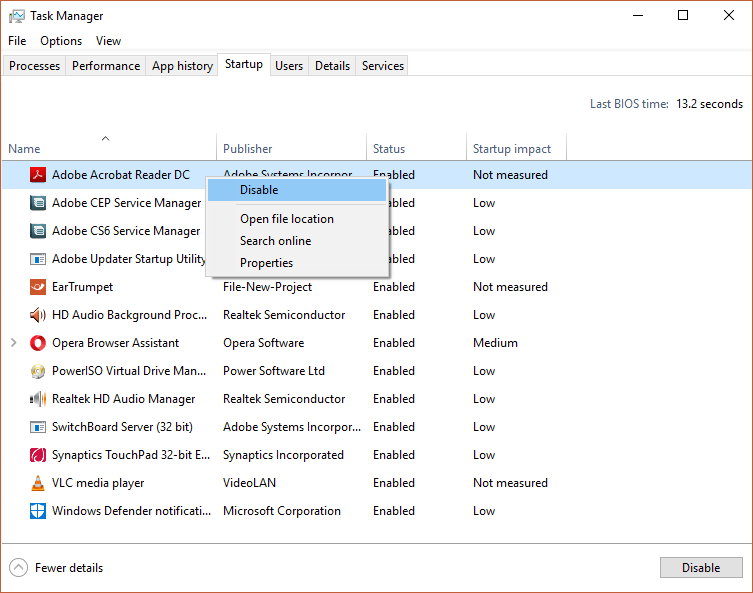Image resolution: width=753 pixels, height=593 pixels.
Task: Click the Synaptics TouchPad icon
Action: pos(38,455)
